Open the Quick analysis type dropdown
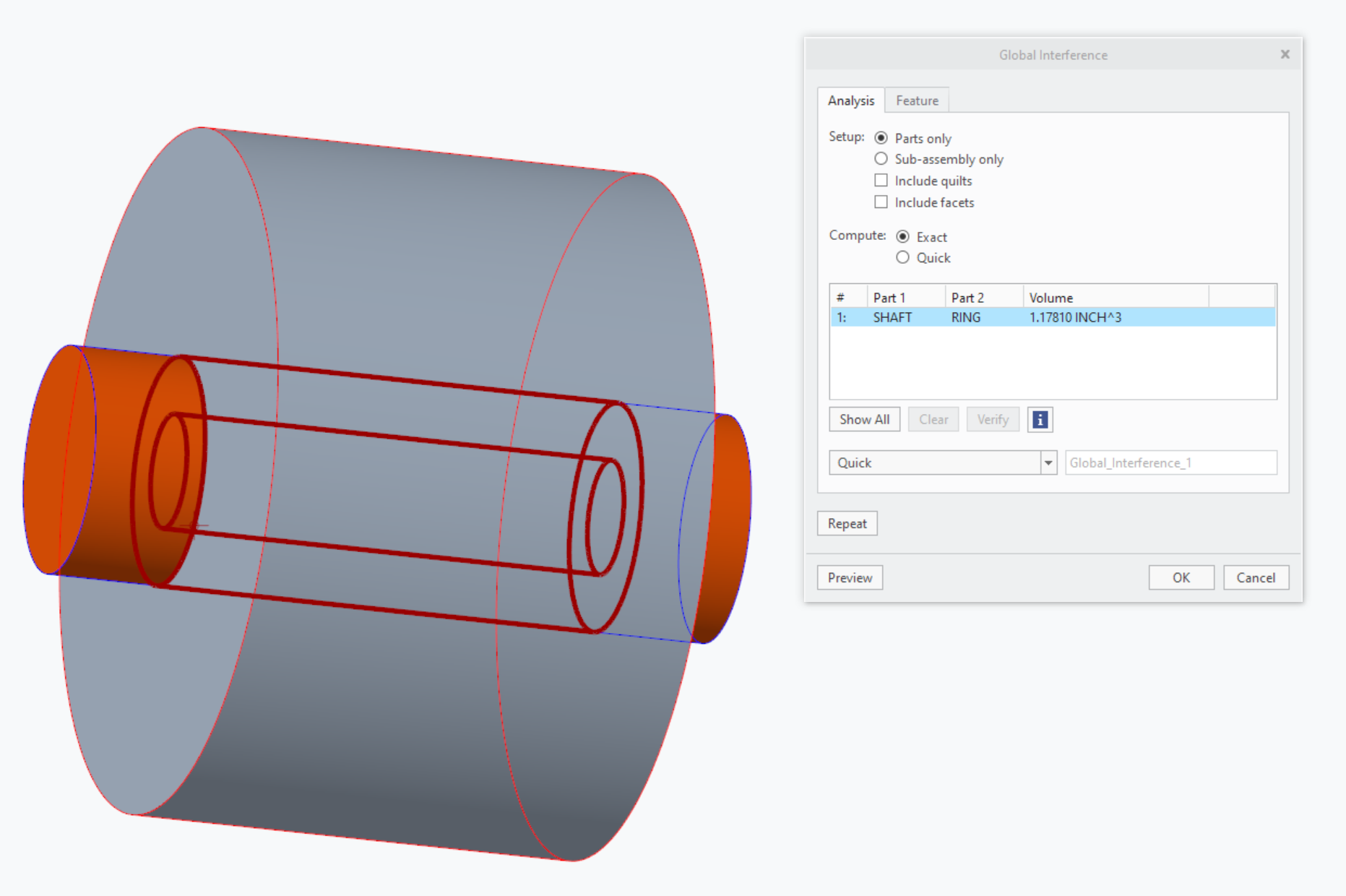The height and width of the screenshot is (896, 1346). pos(1047,462)
